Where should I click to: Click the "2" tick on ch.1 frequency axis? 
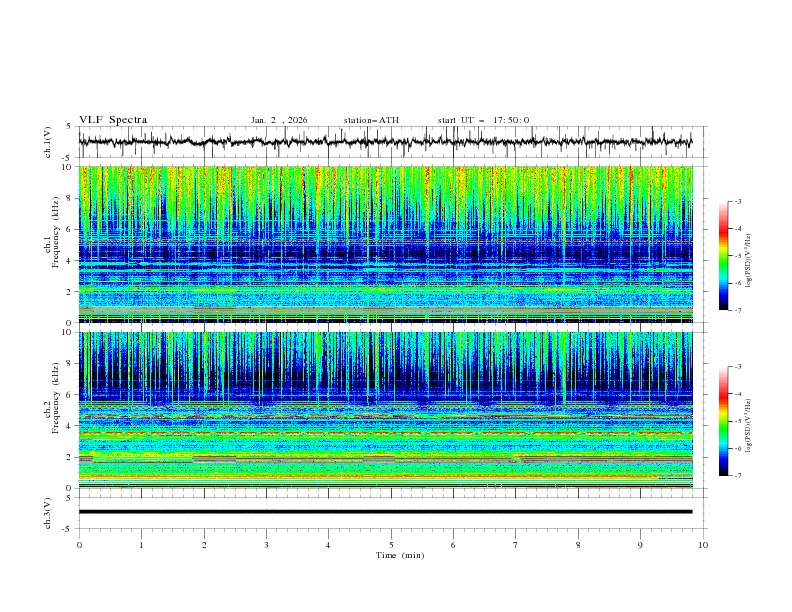pos(70,292)
